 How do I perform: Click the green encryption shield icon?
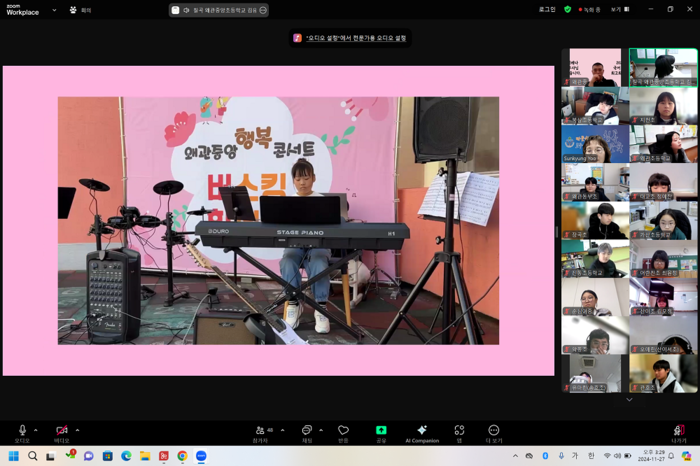[568, 9]
